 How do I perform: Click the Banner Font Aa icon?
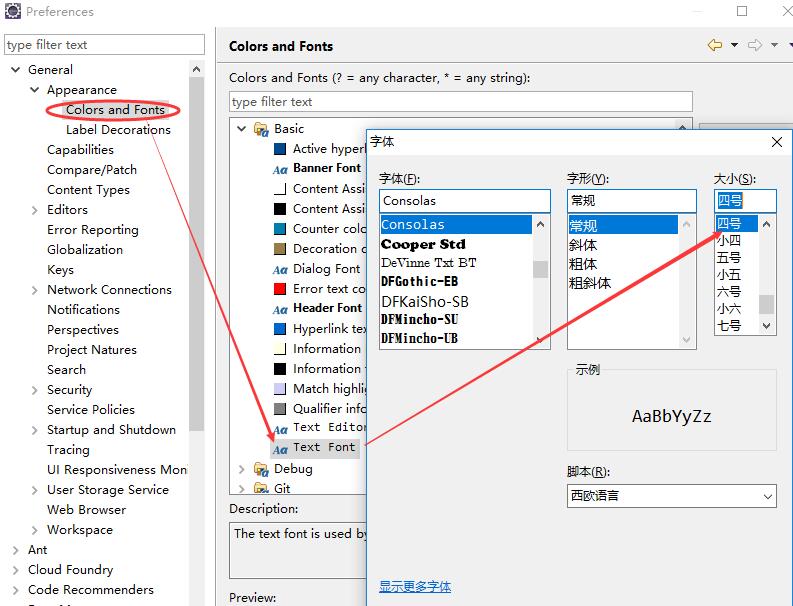(x=280, y=169)
